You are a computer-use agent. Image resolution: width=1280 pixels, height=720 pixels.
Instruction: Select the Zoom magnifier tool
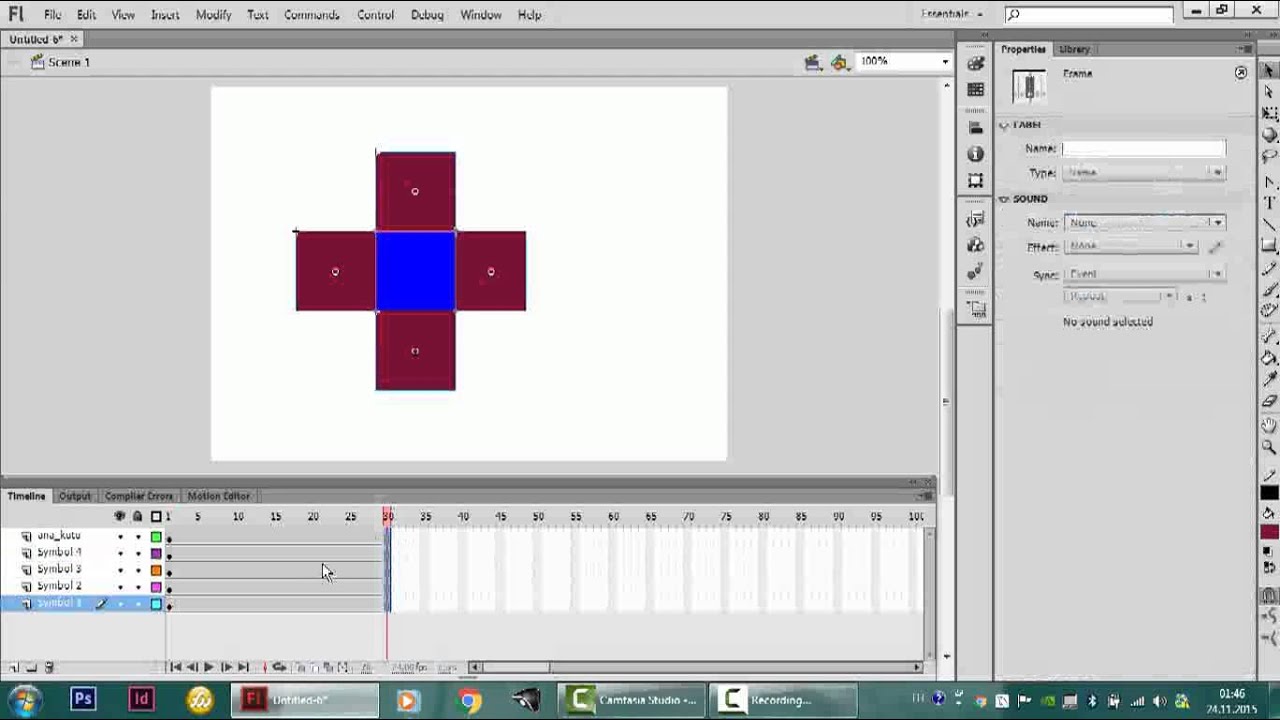[x=1269, y=447]
